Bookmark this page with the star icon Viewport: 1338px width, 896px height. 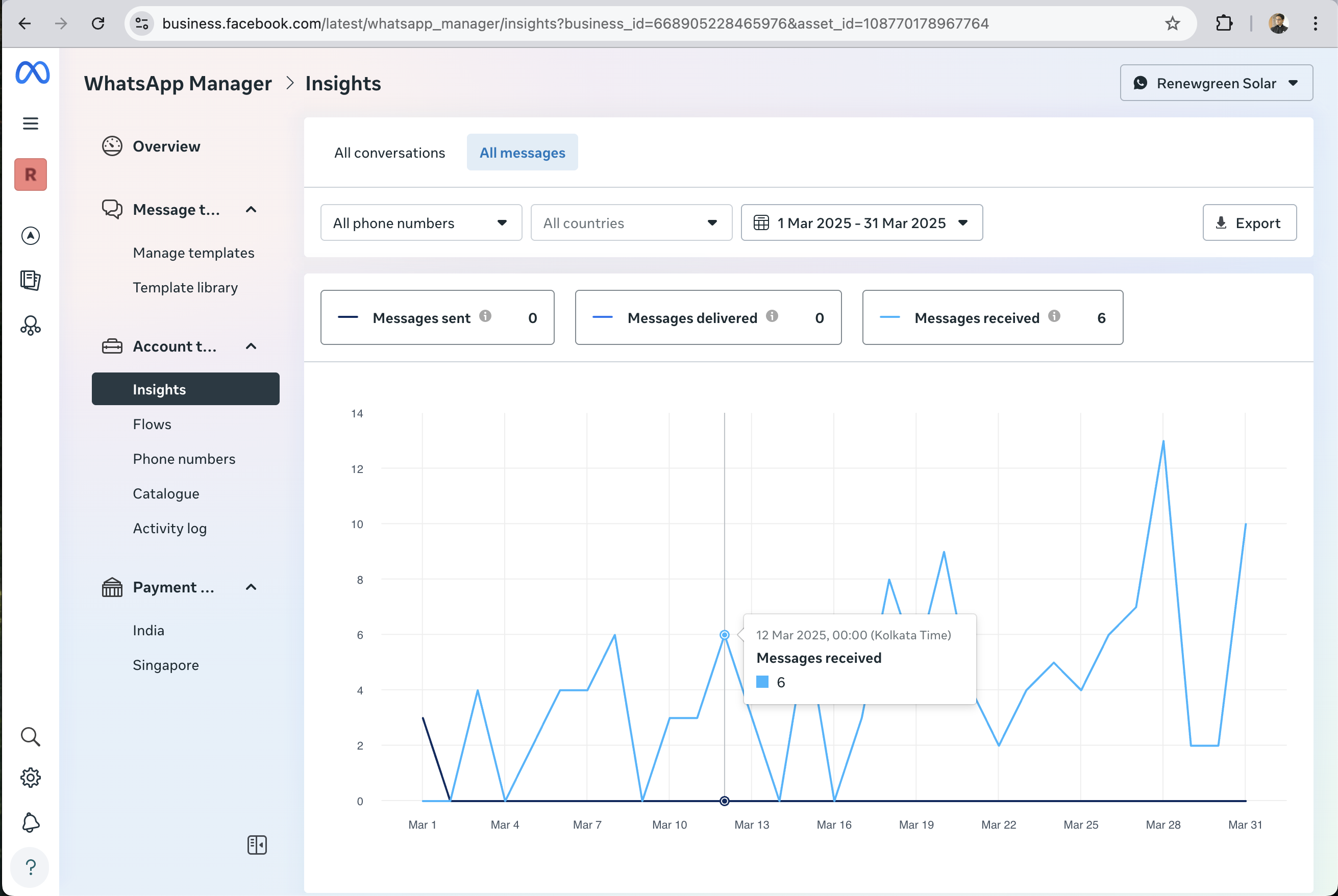click(1172, 23)
